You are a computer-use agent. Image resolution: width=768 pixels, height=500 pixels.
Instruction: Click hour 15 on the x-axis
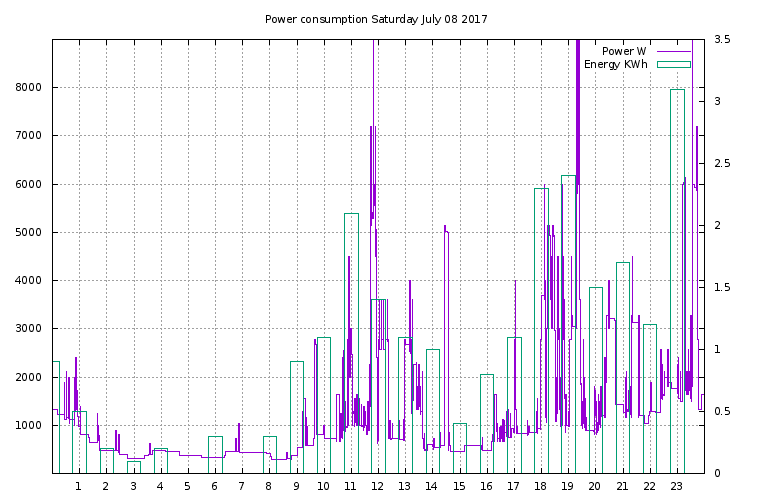(459, 487)
